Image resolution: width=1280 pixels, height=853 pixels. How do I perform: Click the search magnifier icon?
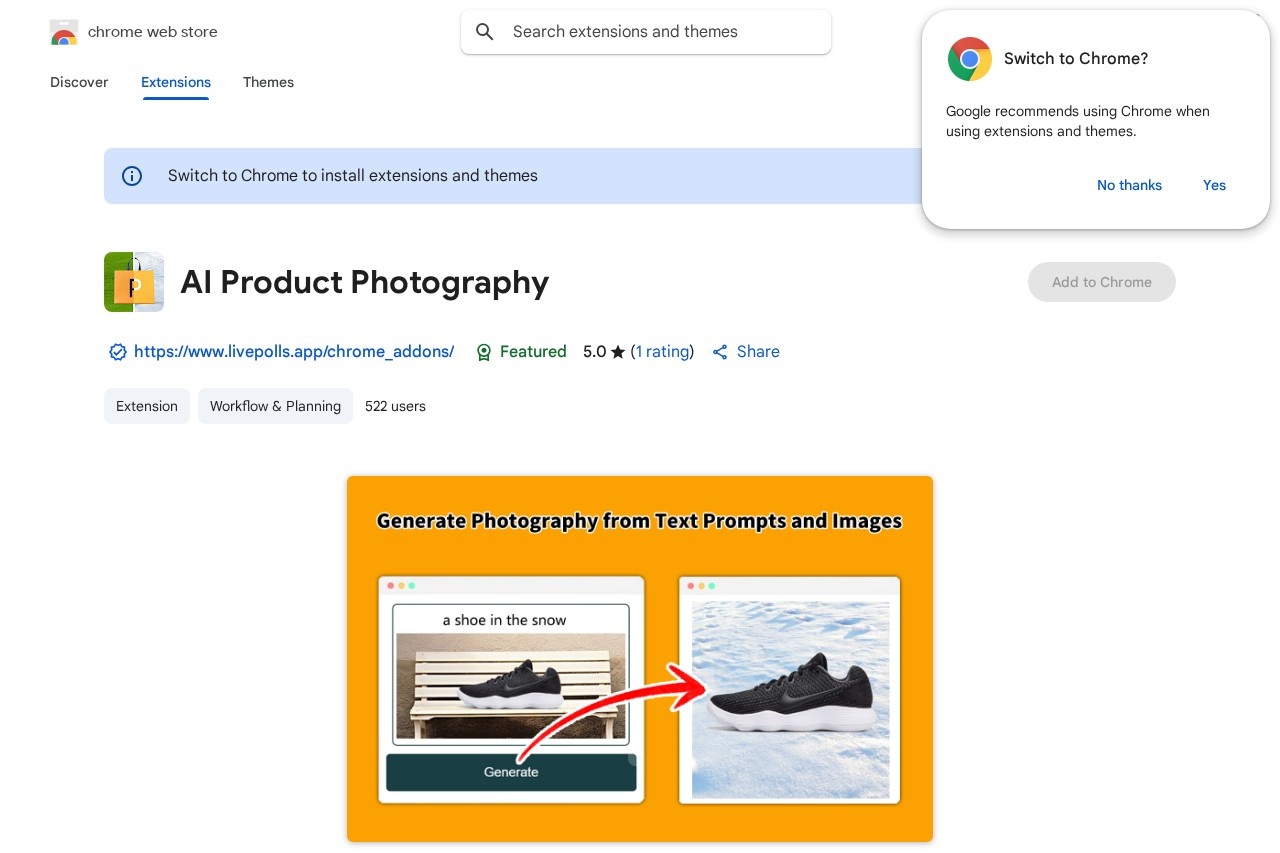(x=485, y=32)
